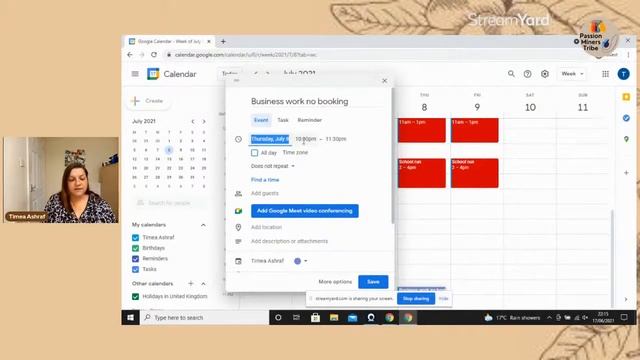Add other calendars plus icon

click(191, 283)
